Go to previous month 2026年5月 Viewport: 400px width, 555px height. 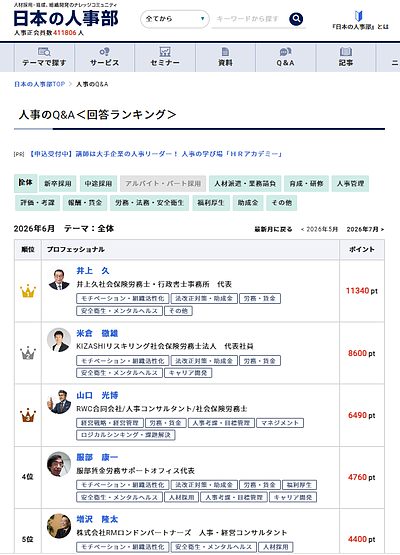(x=319, y=229)
